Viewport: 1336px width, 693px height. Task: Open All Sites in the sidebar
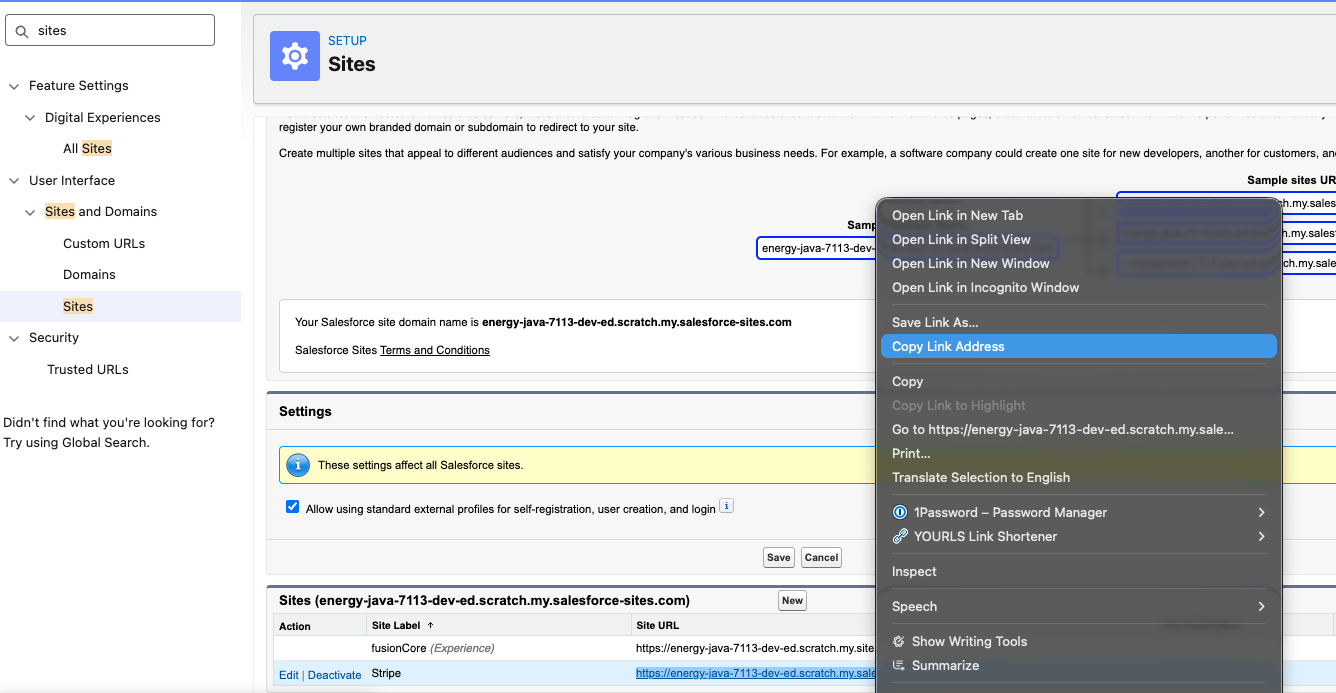(x=87, y=148)
